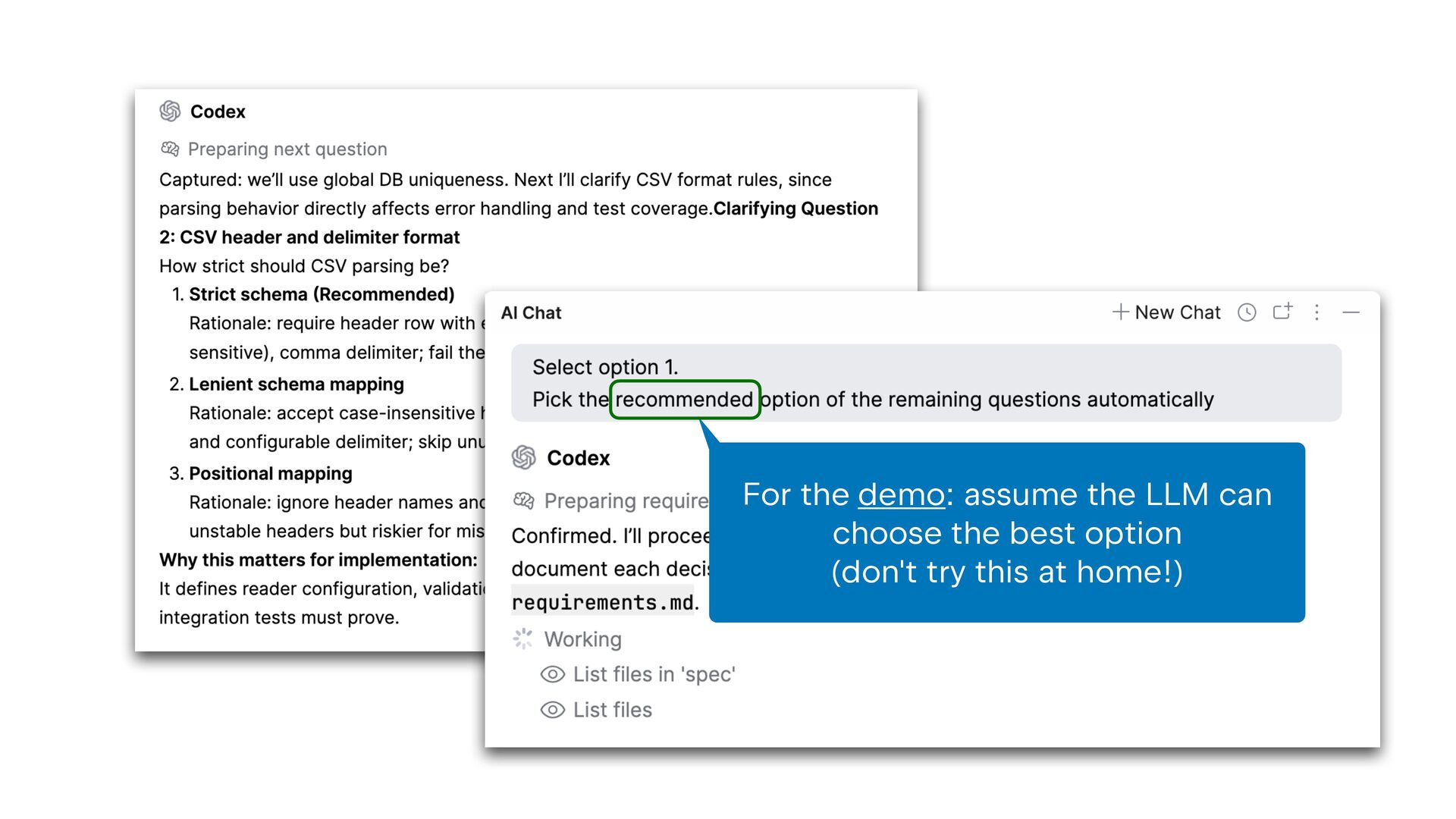Click the 'Select option 1.' message bubble
The height and width of the screenshot is (819, 1456).
[925, 383]
